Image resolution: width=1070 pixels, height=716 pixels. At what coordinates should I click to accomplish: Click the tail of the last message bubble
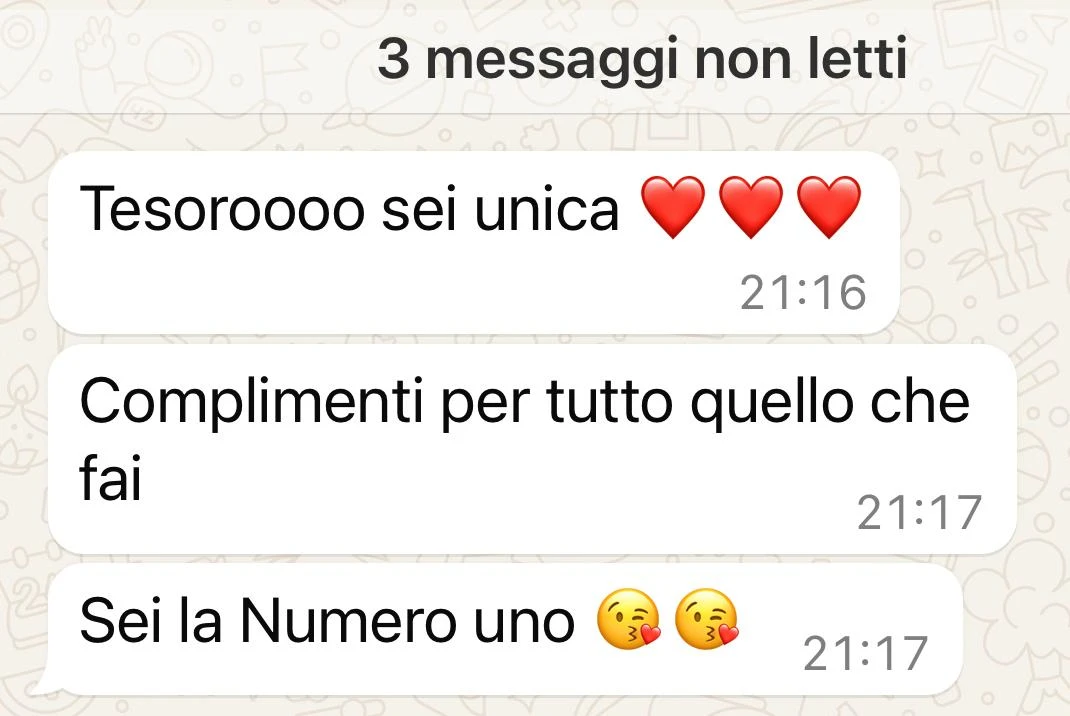point(42,683)
